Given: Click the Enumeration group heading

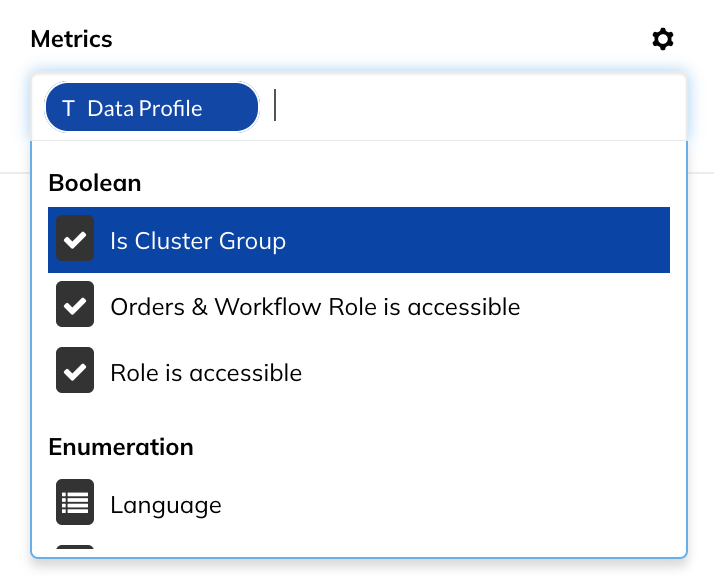Looking at the screenshot, I should click(121, 447).
